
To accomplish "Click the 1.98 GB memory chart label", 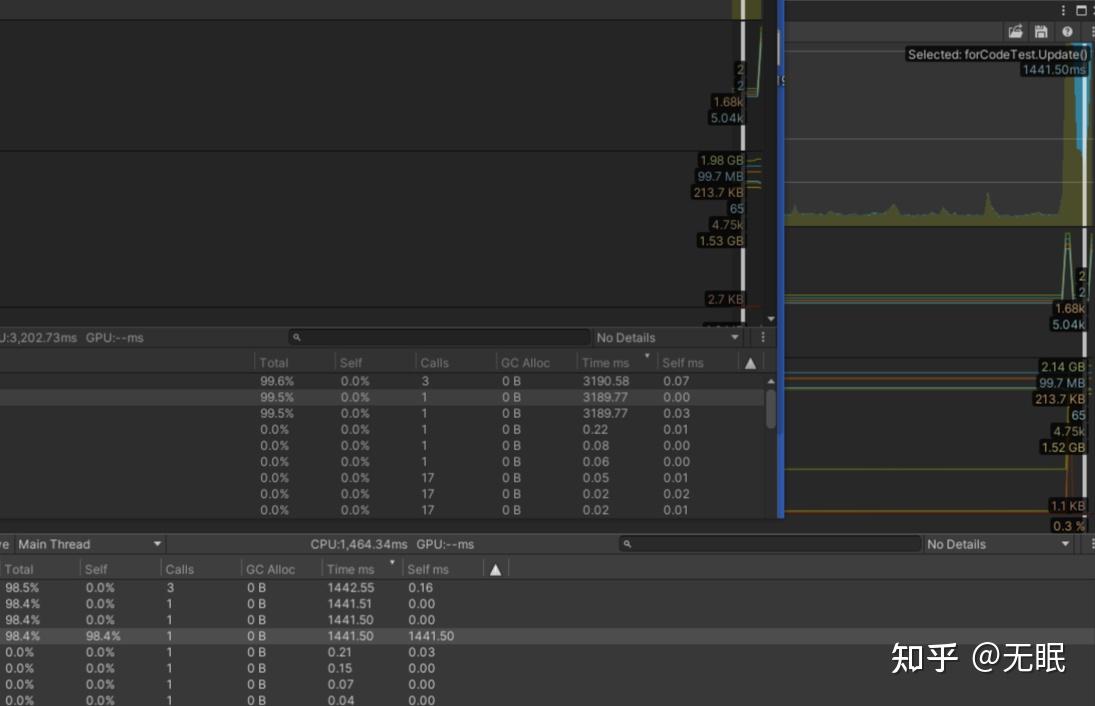I will pos(721,160).
